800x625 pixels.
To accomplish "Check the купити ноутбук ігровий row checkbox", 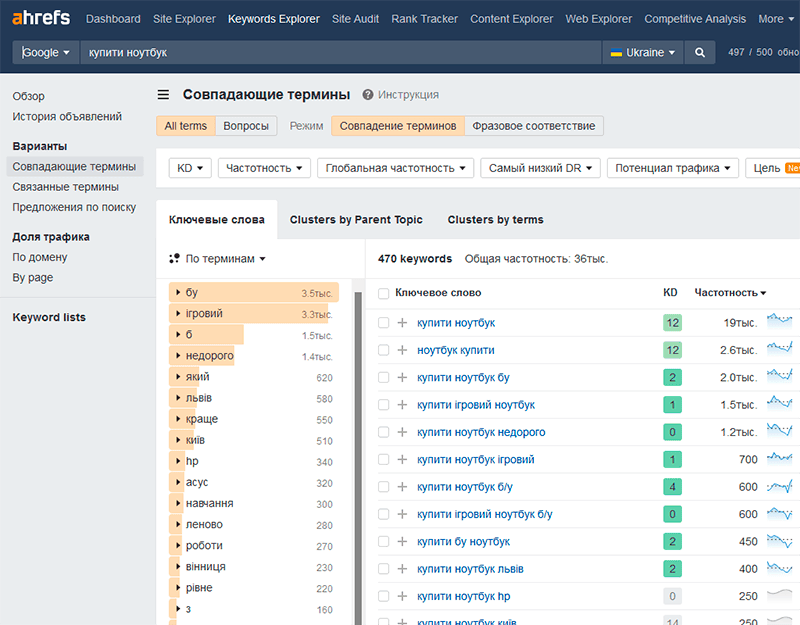I will [384, 460].
